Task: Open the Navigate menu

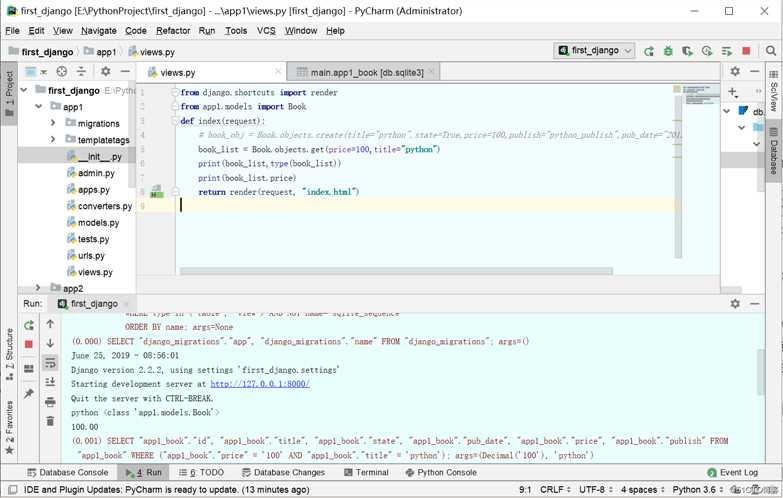Action: click(99, 30)
